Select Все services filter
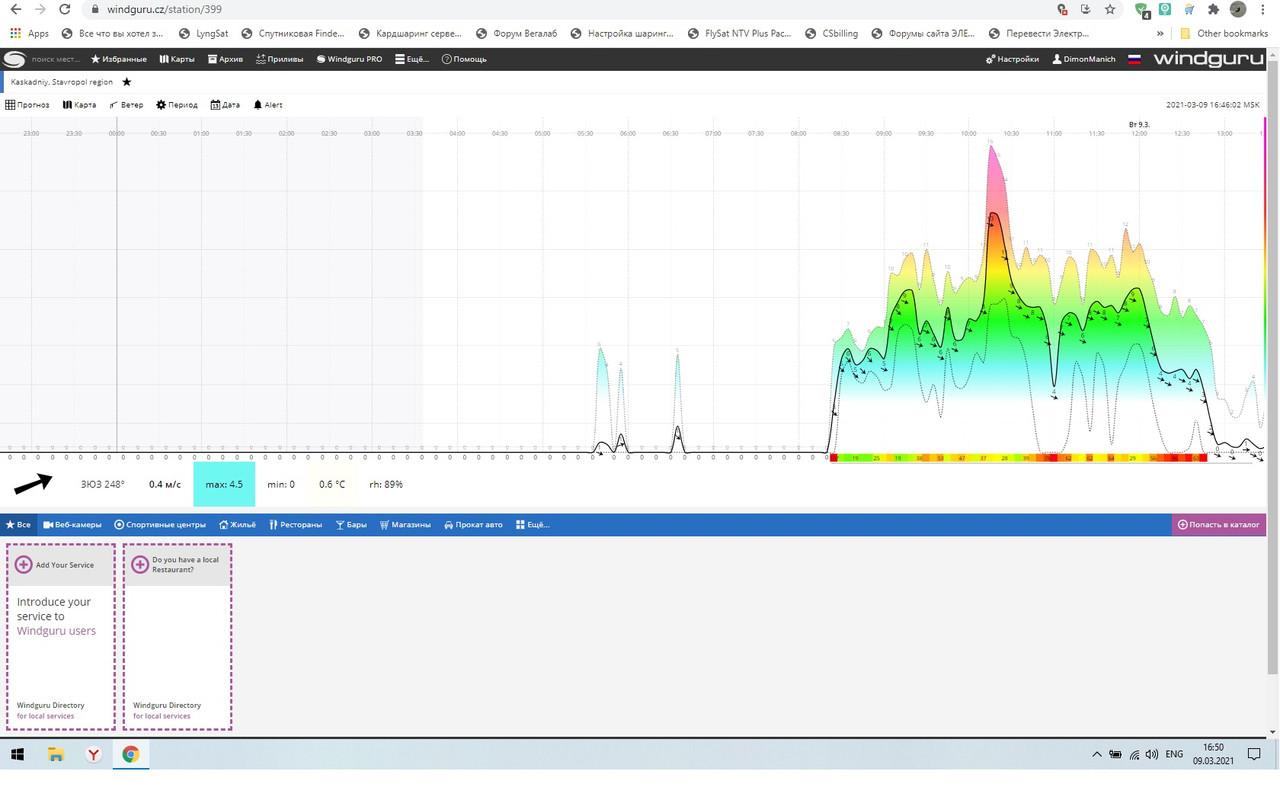 tap(19, 524)
